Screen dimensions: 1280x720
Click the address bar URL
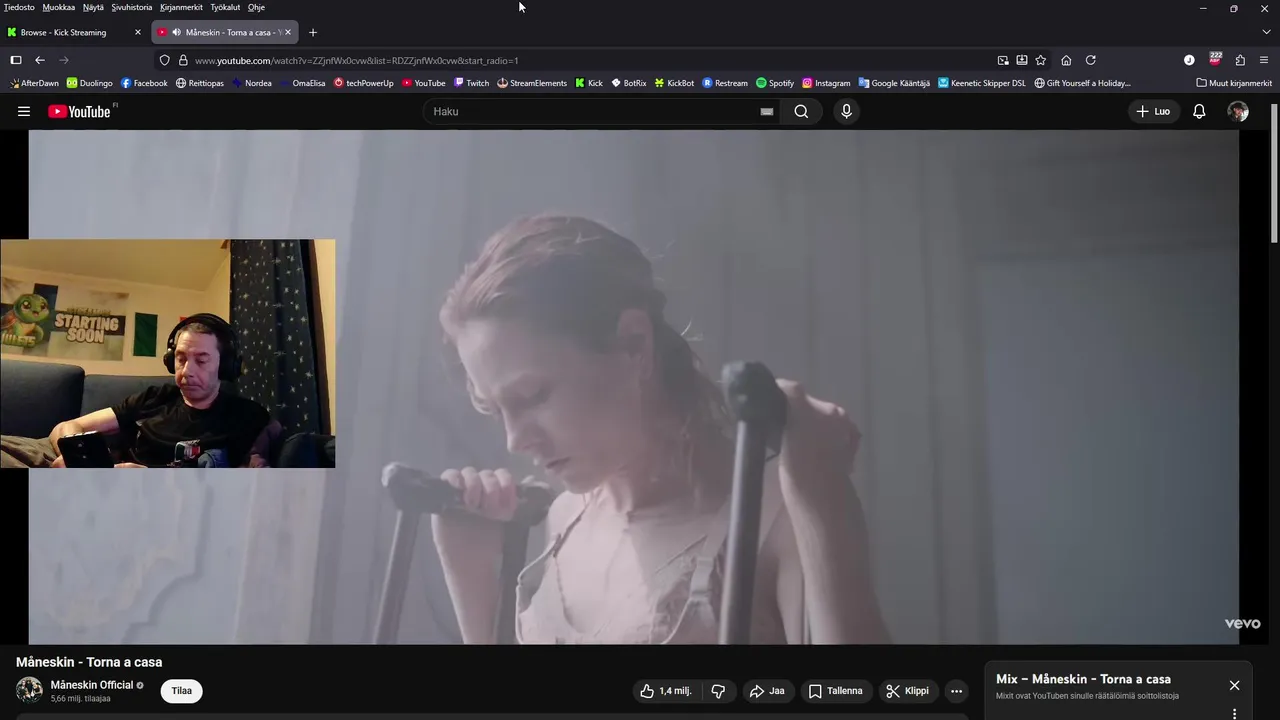(x=357, y=60)
